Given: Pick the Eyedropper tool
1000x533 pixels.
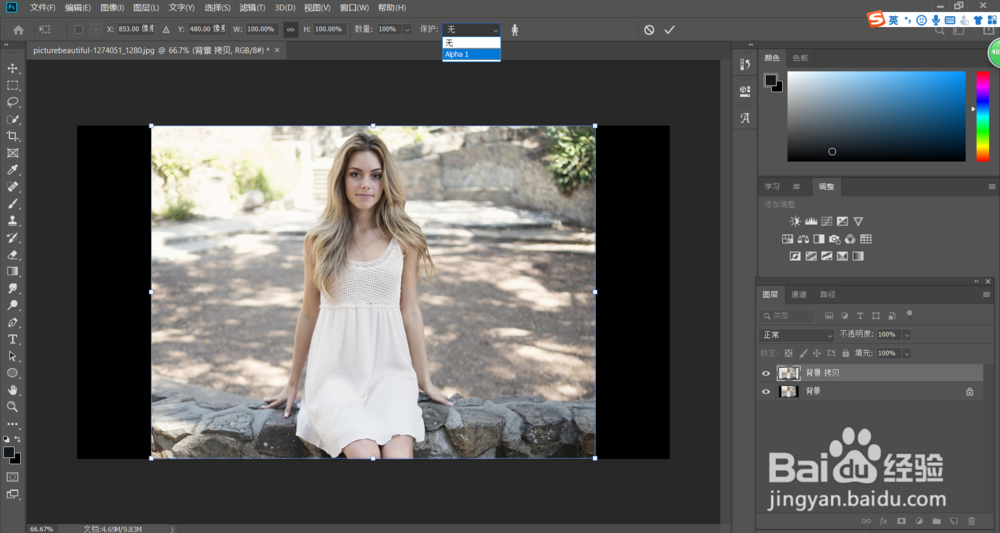Looking at the screenshot, I should 13,170.
